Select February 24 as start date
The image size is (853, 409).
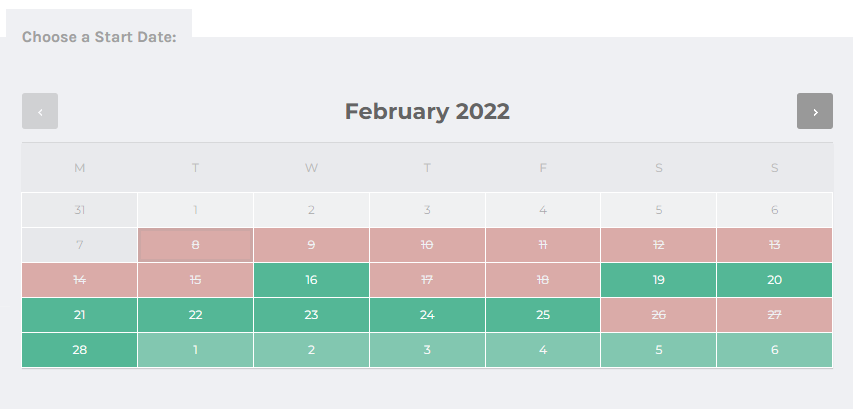click(427, 315)
